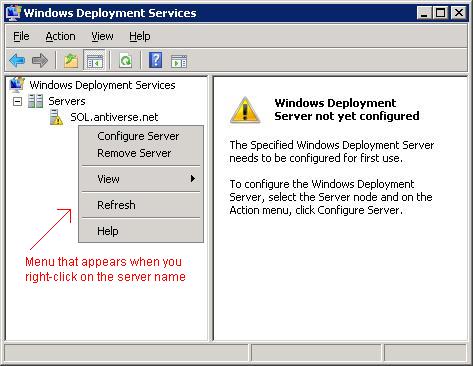Maximize the Windows Deployment Services window
Viewport: 473px width, 366px height.
click(441, 13)
